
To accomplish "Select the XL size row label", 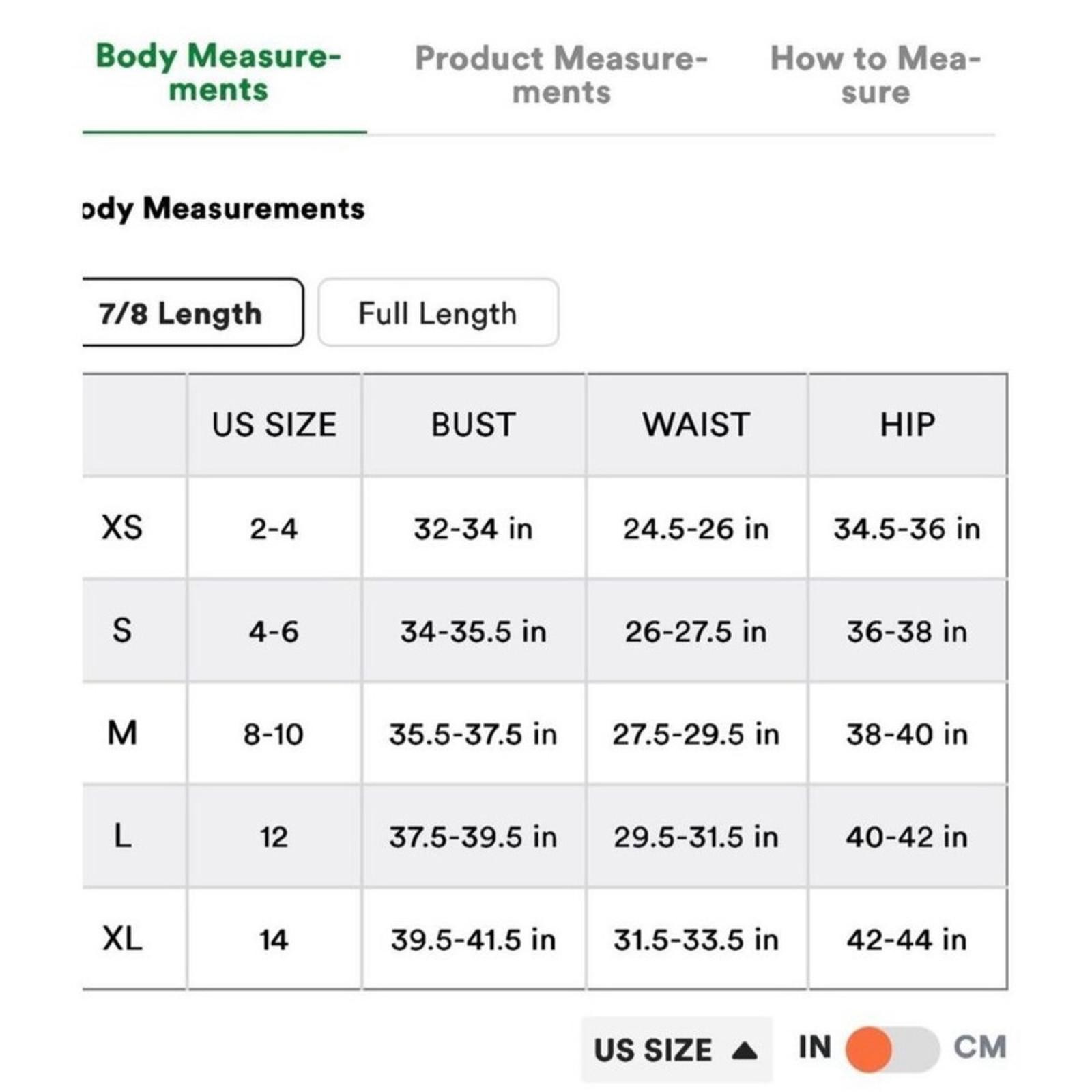I will [123, 938].
